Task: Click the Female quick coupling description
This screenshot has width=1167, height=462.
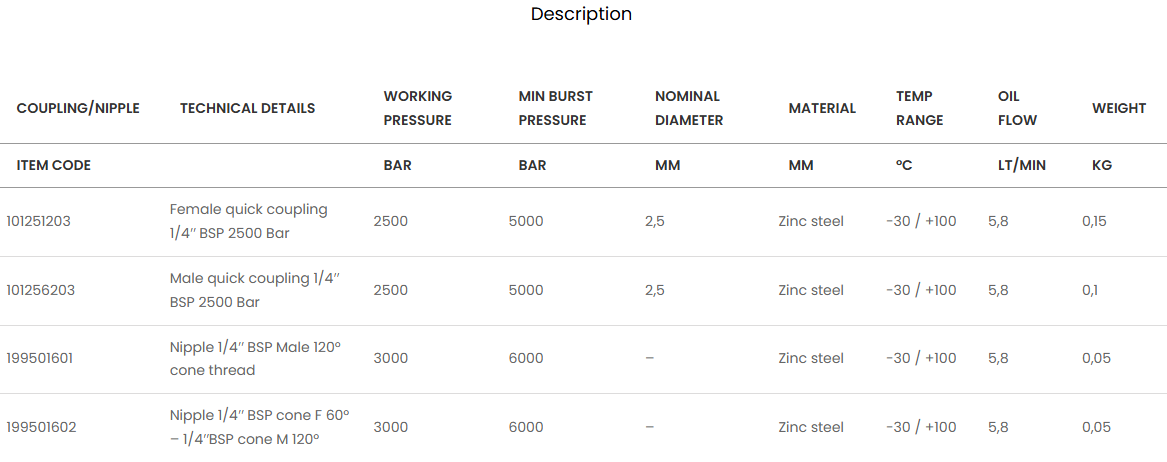Action: (248, 221)
